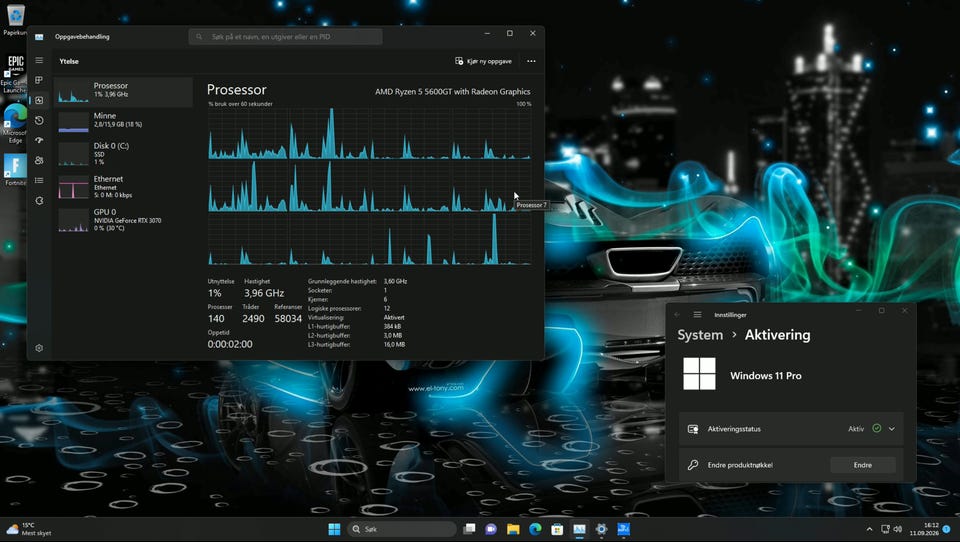The height and width of the screenshot is (542, 960).
Task: Open the App history page in the sidebar
Action: pos(39,121)
